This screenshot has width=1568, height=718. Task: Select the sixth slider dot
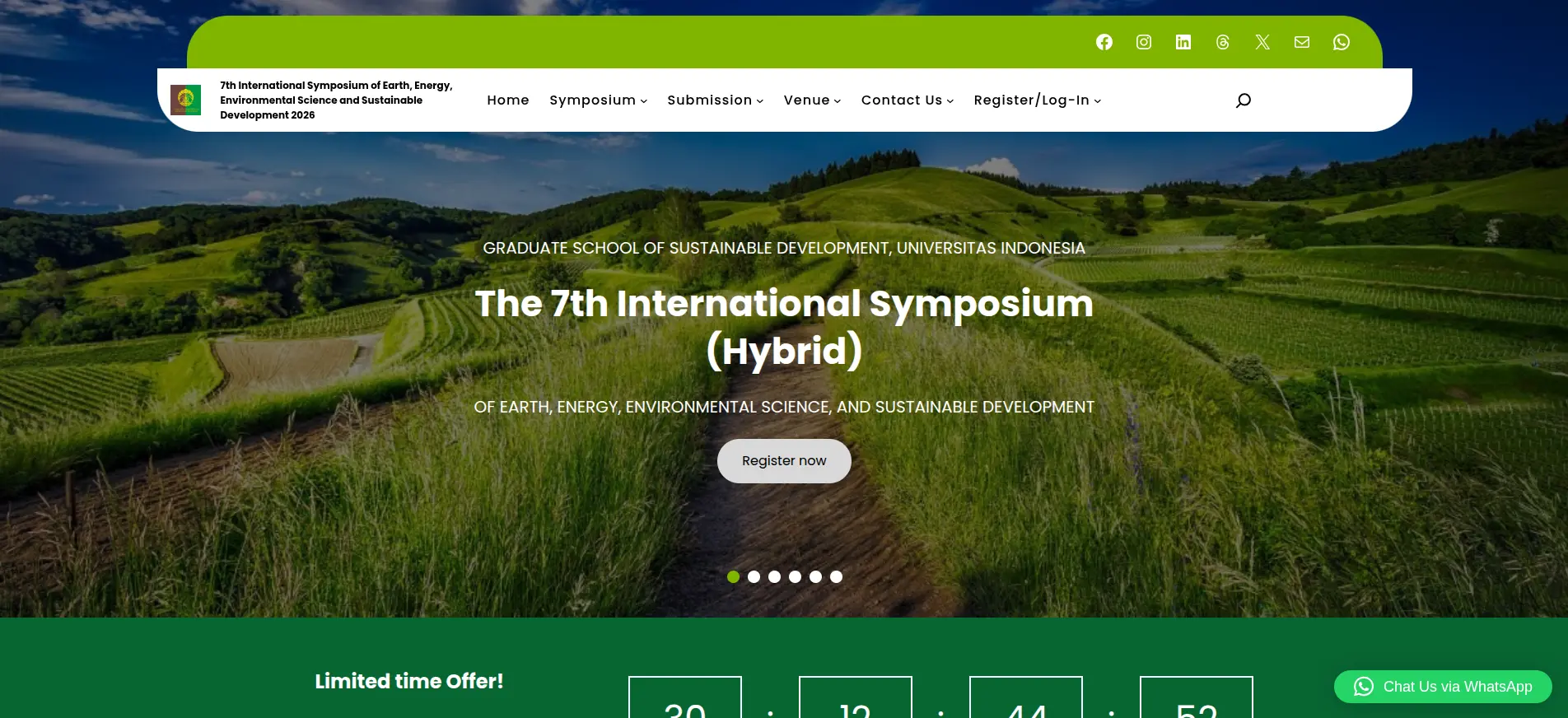point(836,576)
